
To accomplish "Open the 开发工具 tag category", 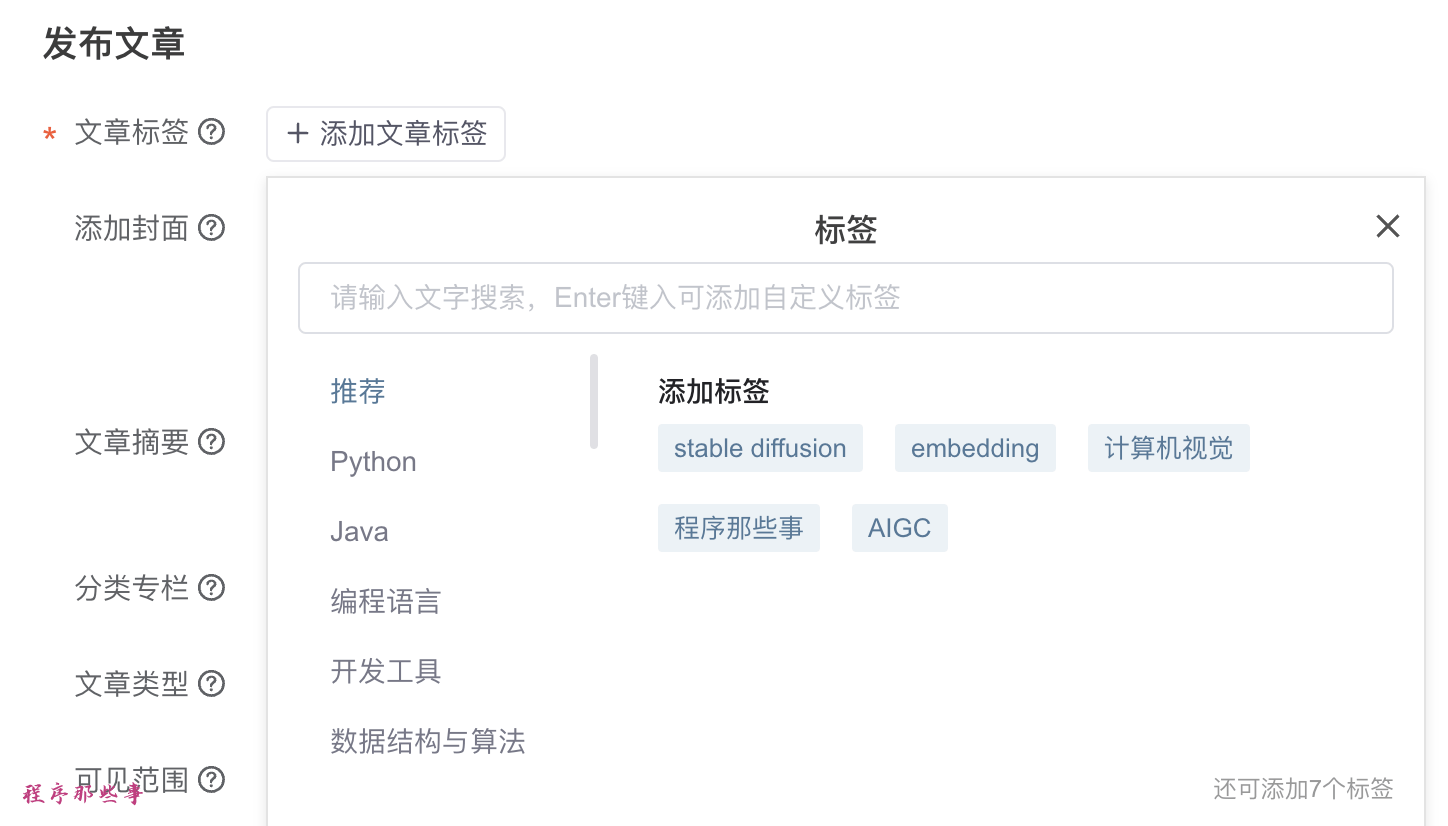I will pyautogui.click(x=385, y=671).
